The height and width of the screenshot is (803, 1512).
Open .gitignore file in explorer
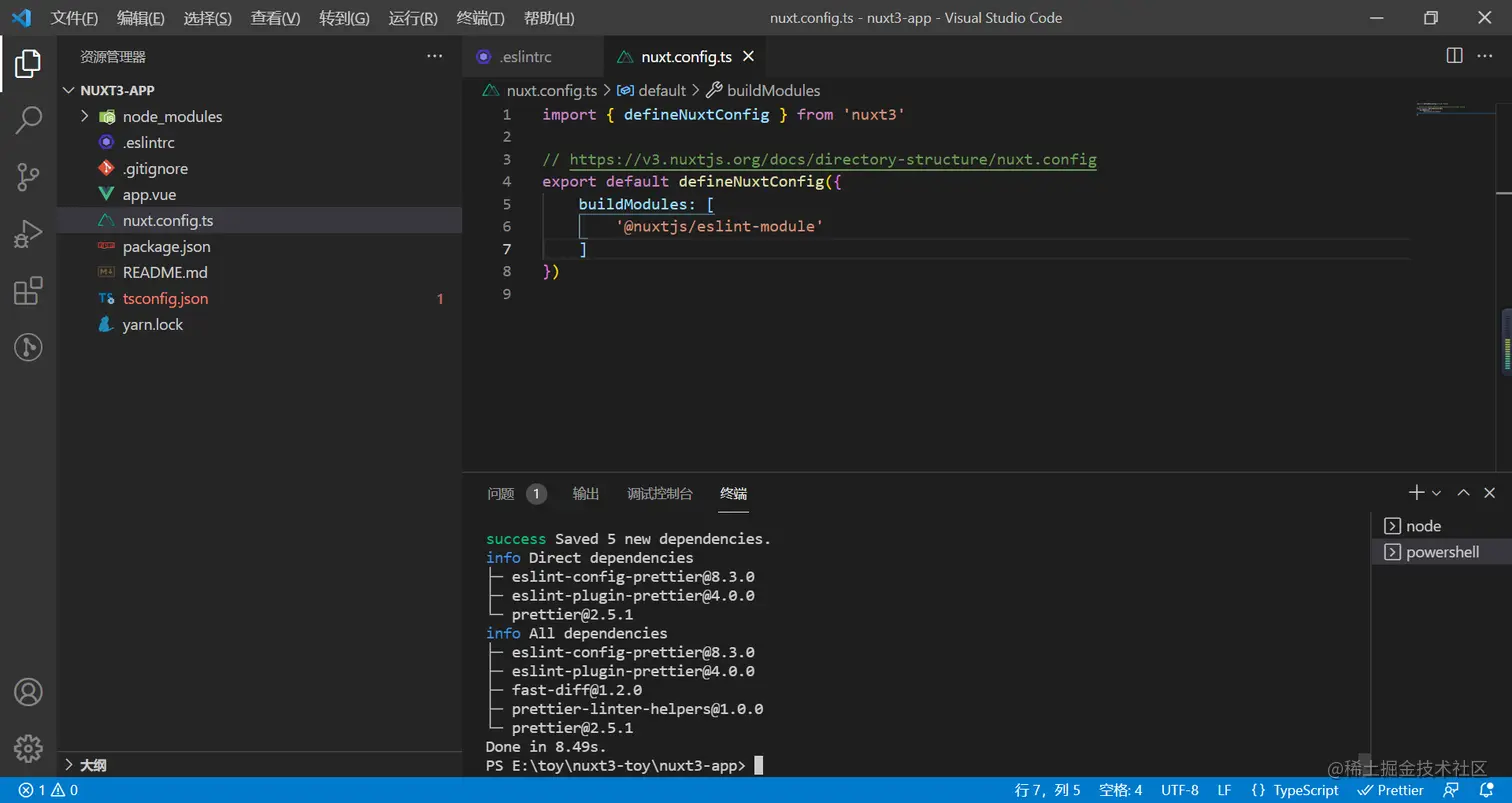coord(260,168)
